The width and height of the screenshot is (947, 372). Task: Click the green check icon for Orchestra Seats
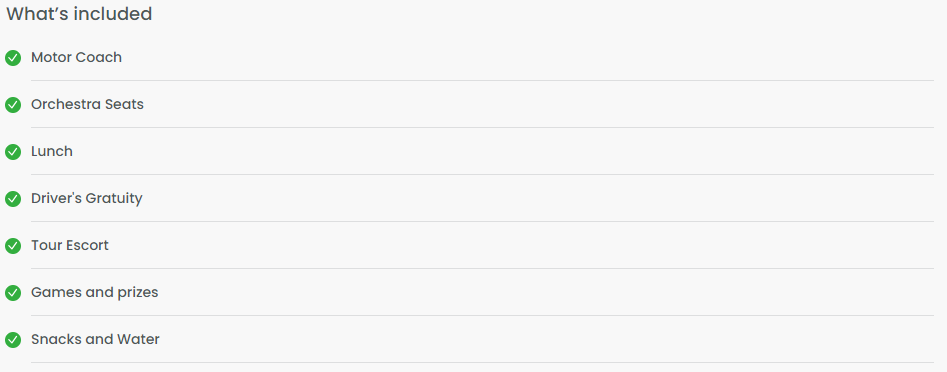click(13, 105)
